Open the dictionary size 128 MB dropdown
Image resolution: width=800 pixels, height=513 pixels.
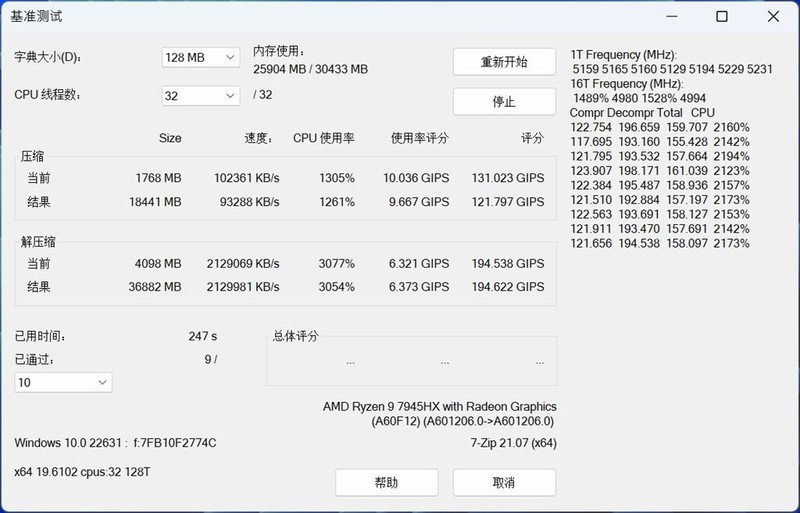click(201, 58)
